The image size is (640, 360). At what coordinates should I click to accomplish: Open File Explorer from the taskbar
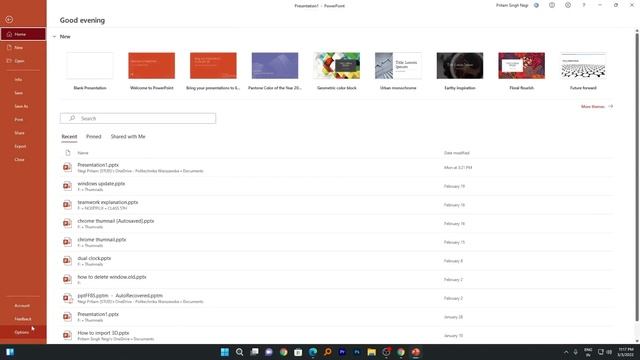(371, 352)
